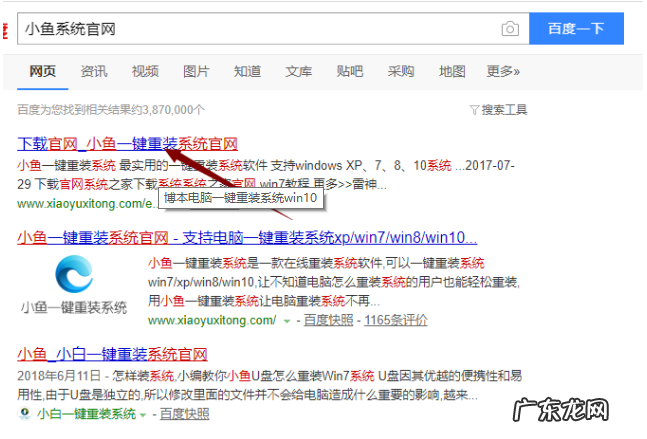Viewport: 647px width, 439px height.
Task: Click the snippet line starting 2018年6月11日
Action: click(x=269, y=375)
